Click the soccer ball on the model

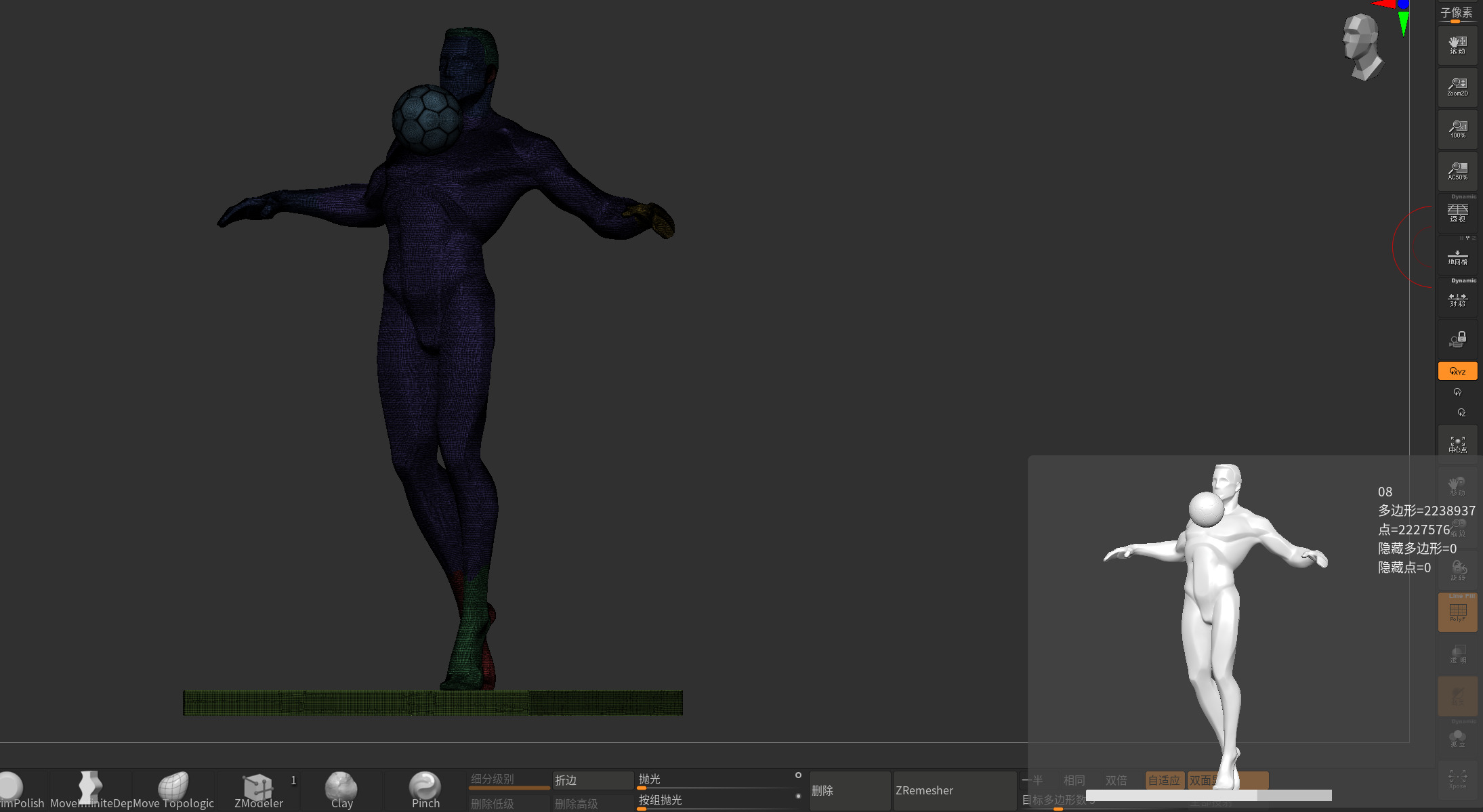pos(427,119)
